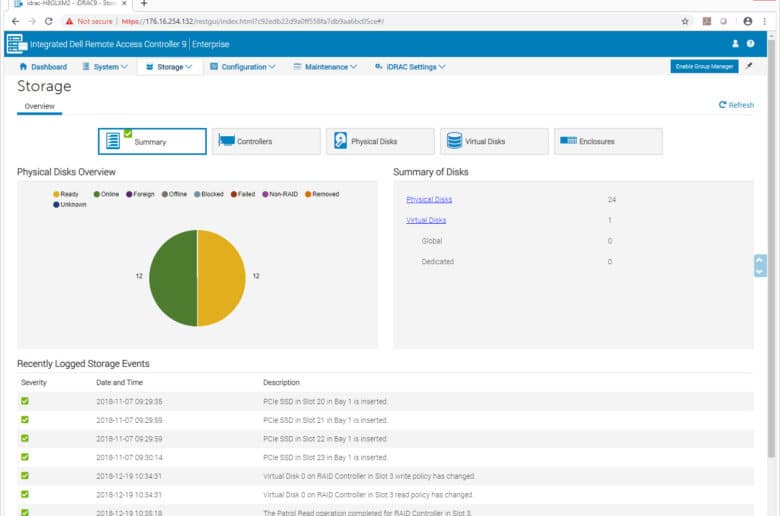Image resolution: width=780 pixels, height=516 pixels.
Task: Click the yellow Ready pie slice
Action: tap(222, 278)
